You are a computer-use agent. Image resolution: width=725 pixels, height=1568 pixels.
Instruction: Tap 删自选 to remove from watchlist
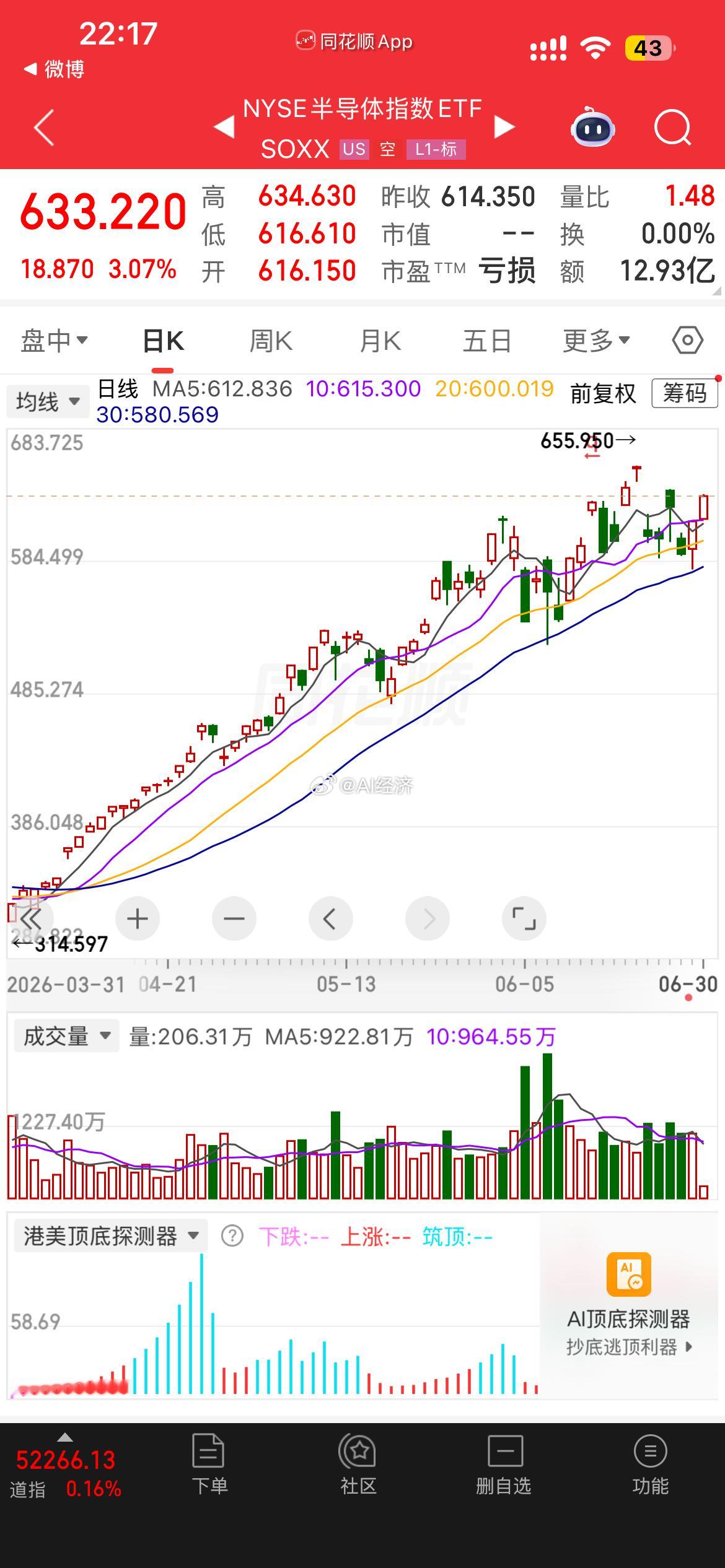(504, 1464)
